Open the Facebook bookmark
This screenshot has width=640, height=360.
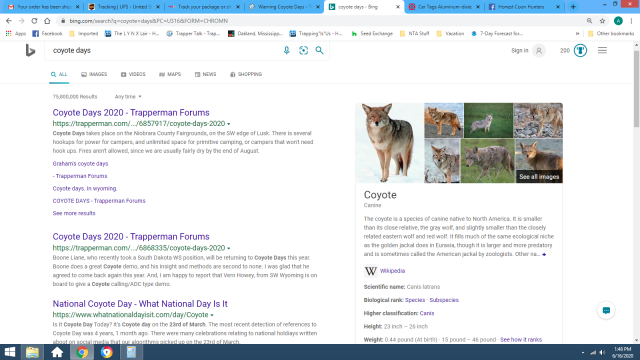point(47,33)
